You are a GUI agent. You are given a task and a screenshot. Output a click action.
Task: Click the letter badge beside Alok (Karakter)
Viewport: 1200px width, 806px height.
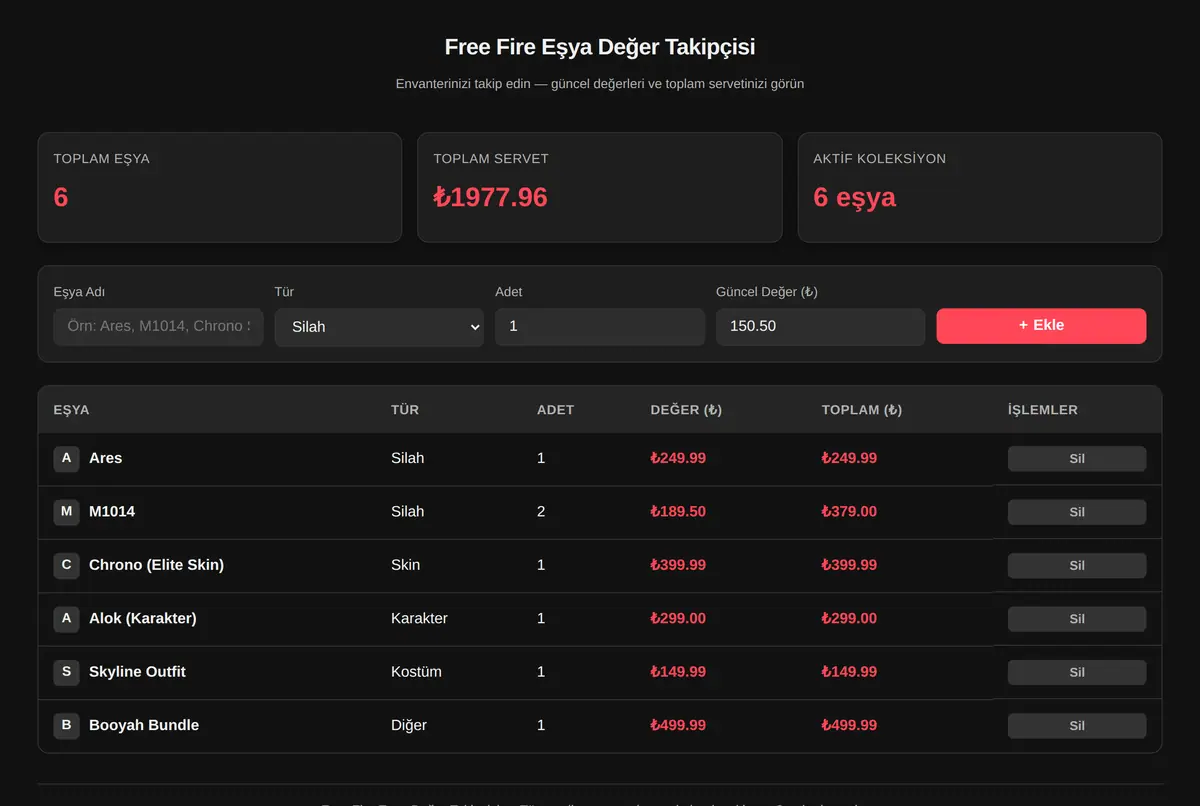66,618
